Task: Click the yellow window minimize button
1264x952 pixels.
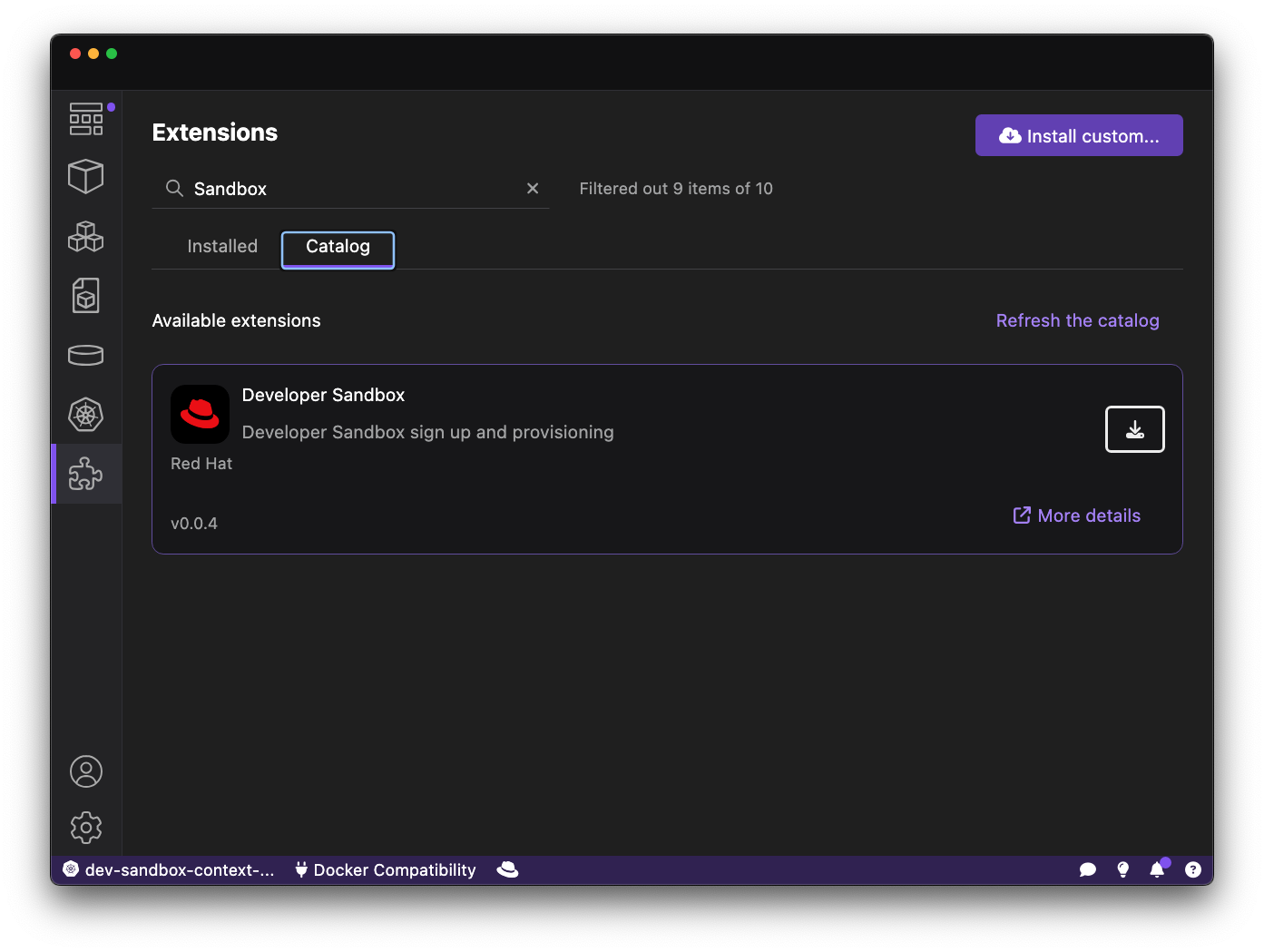Action: [x=93, y=54]
